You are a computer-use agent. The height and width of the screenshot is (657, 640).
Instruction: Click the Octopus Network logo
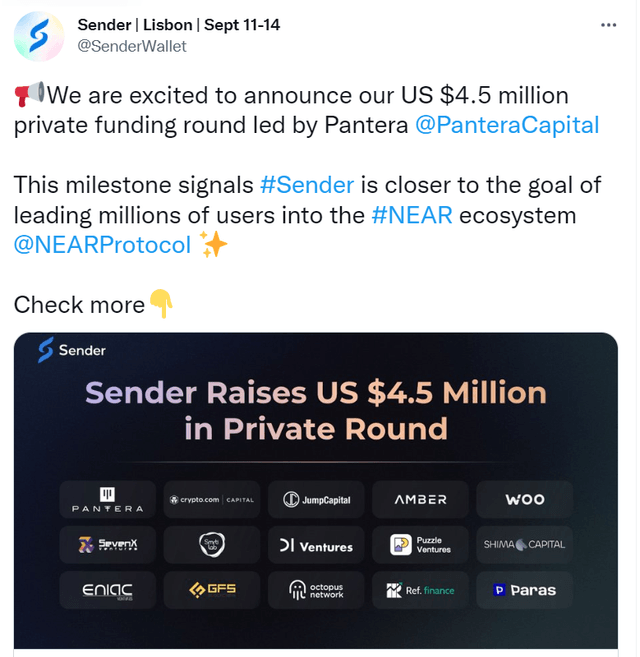pos(316,590)
